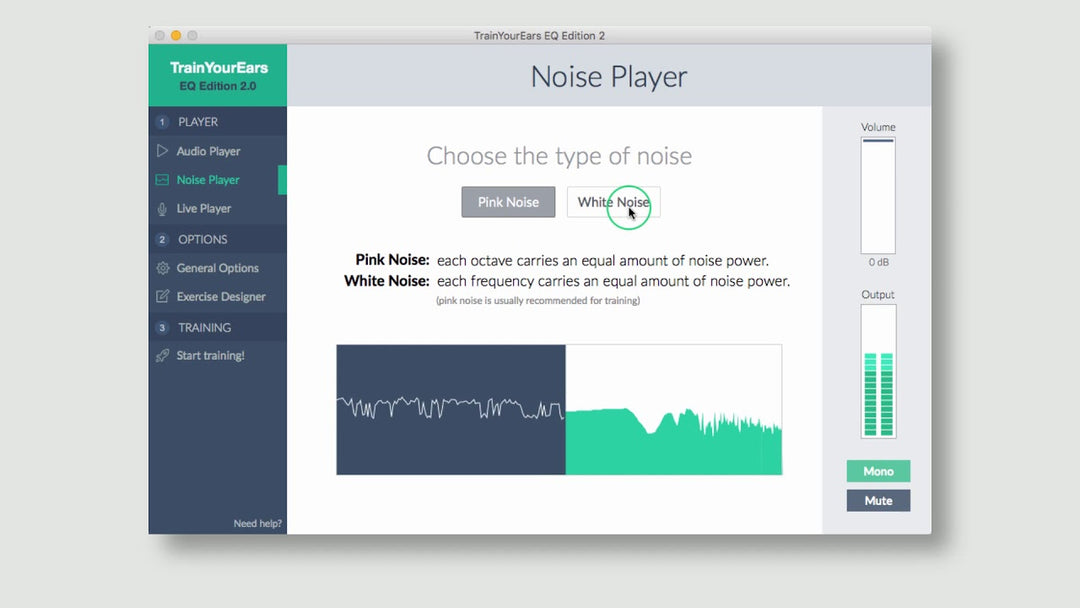This screenshot has width=1080, height=608.
Task: Click the Noise Player page title
Action: pyautogui.click(x=609, y=76)
